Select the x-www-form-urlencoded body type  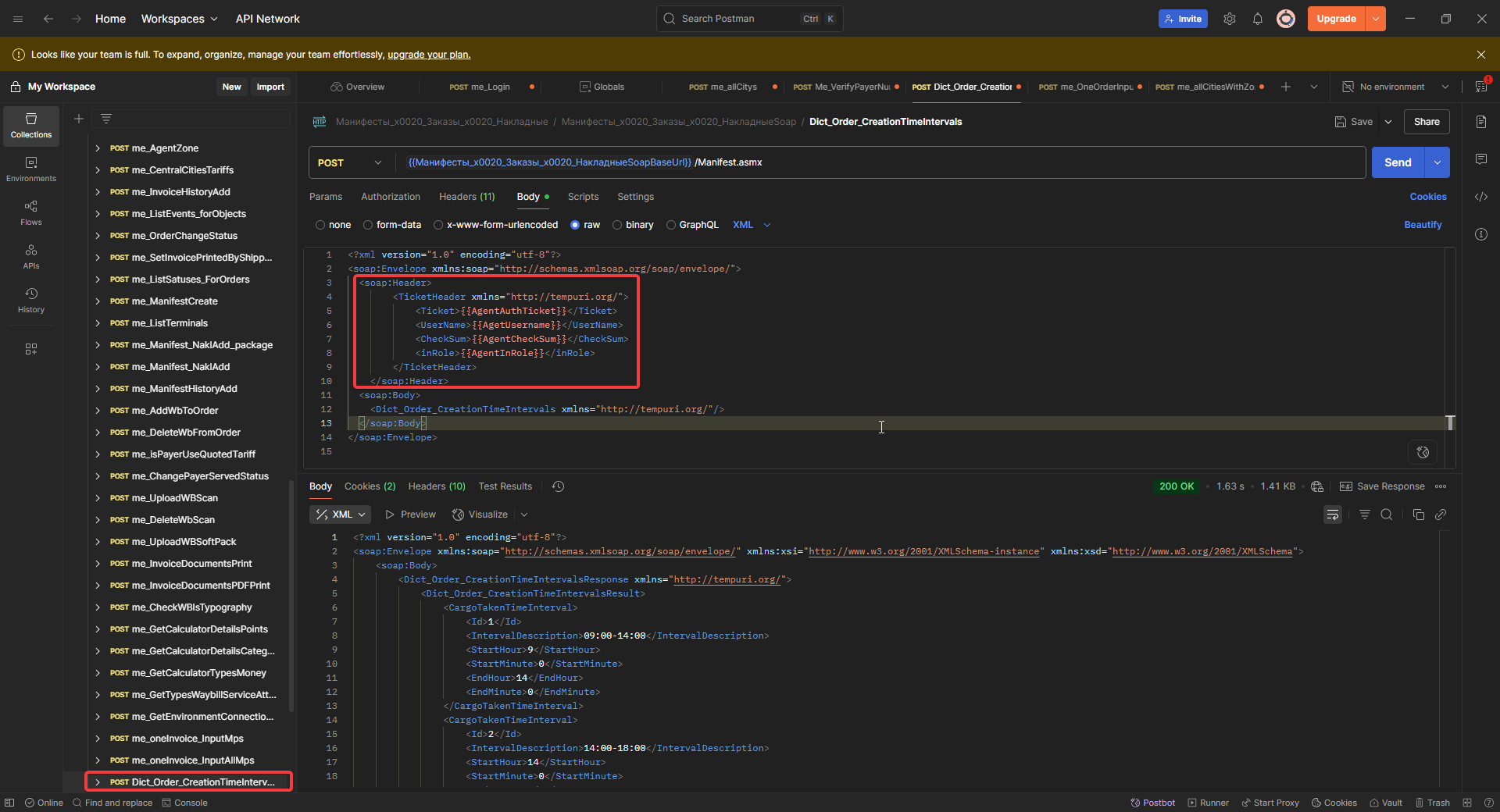(438, 225)
